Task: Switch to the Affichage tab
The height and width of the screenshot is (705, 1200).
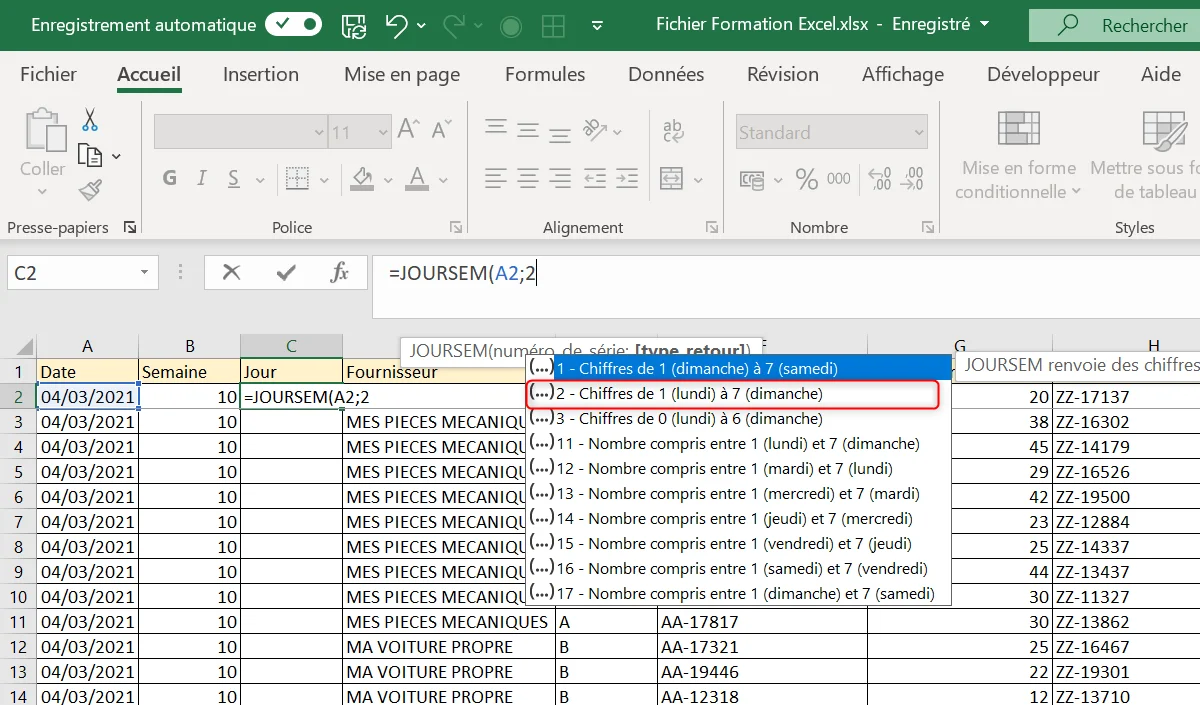Action: tap(903, 74)
